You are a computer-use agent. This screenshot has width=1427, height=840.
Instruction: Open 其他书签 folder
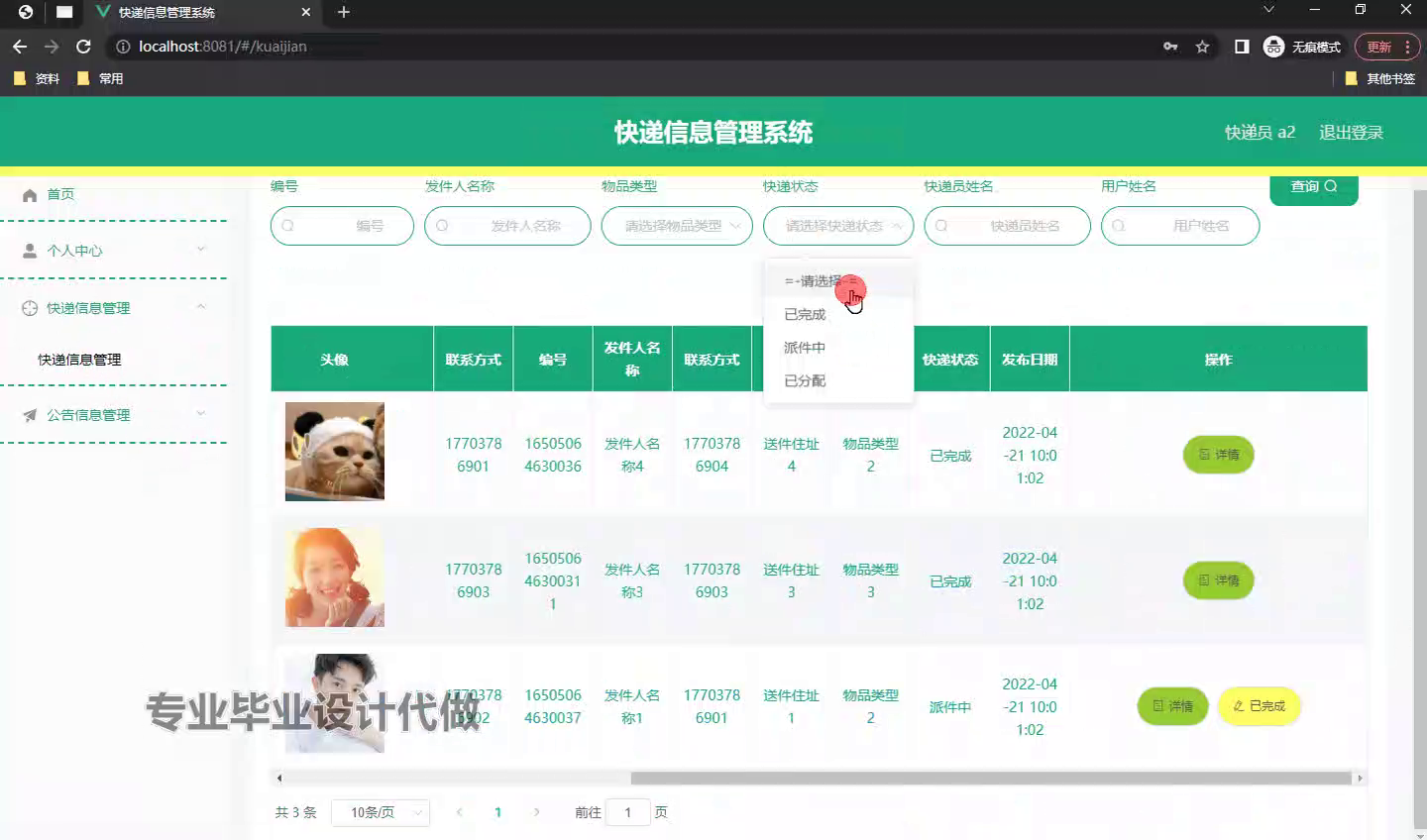(1380, 78)
